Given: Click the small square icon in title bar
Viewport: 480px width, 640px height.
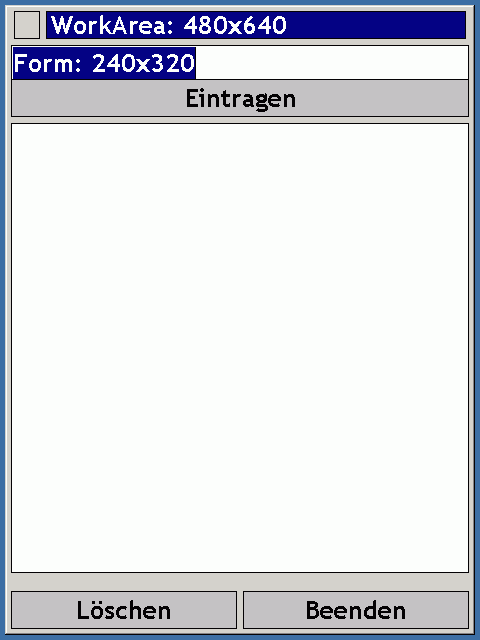Looking at the screenshot, I should pos(27,25).
